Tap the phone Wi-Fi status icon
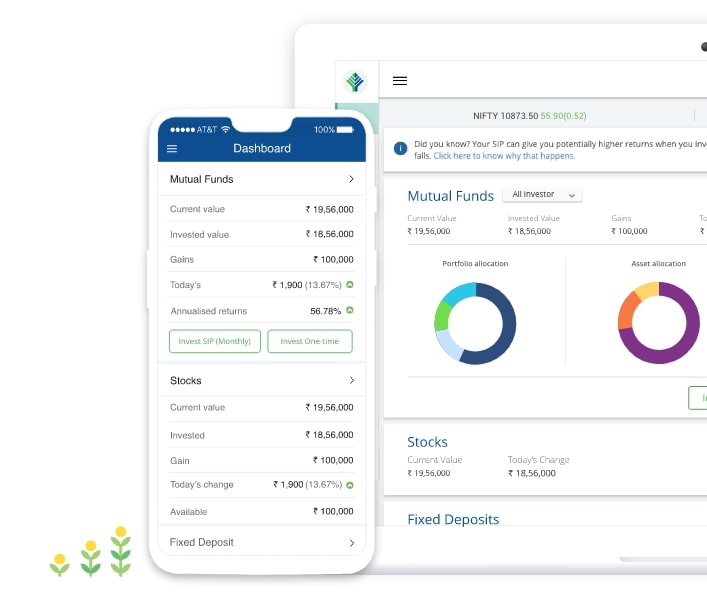The height and width of the screenshot is (604, 707). [x=225, y=129]
